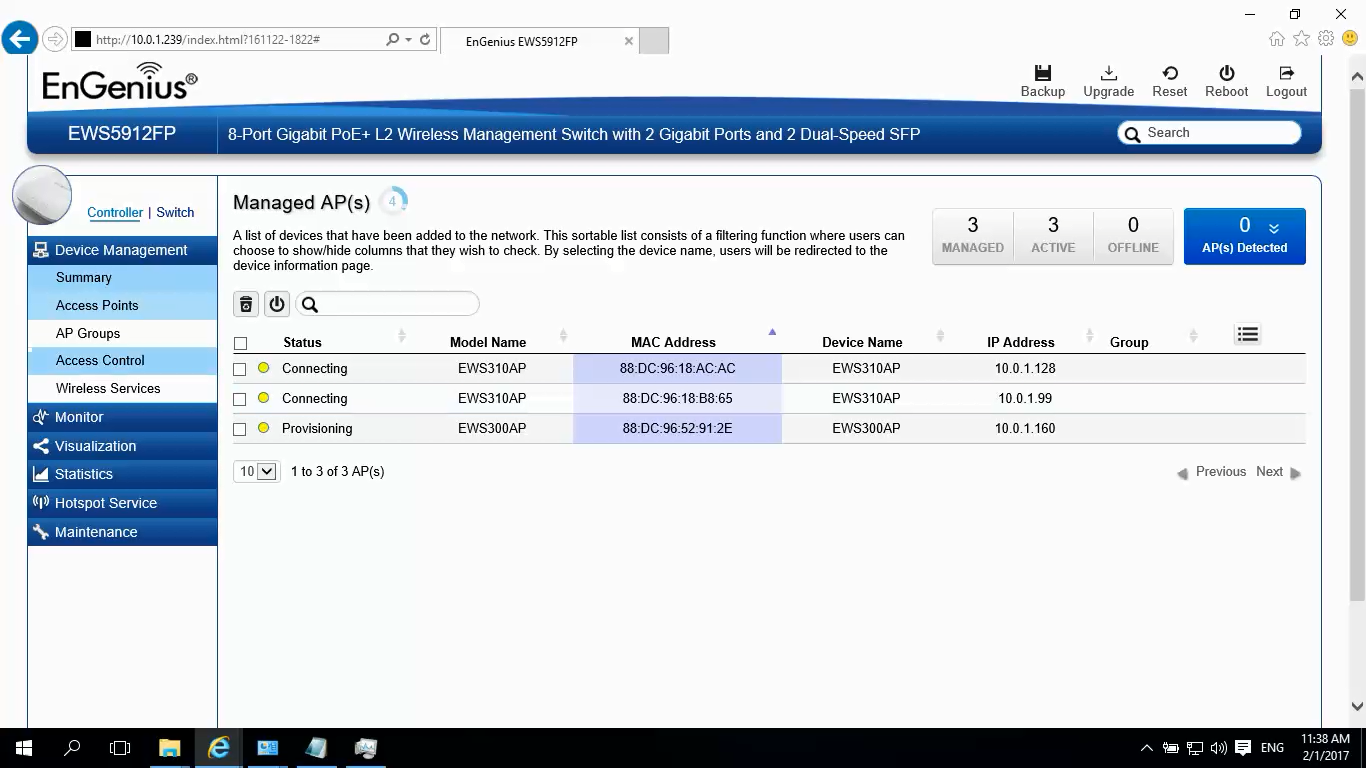Select the EnGenius EWS5912FP browser tab
The height and width of the screenshot is (768, 1366).
pos(538,41)
